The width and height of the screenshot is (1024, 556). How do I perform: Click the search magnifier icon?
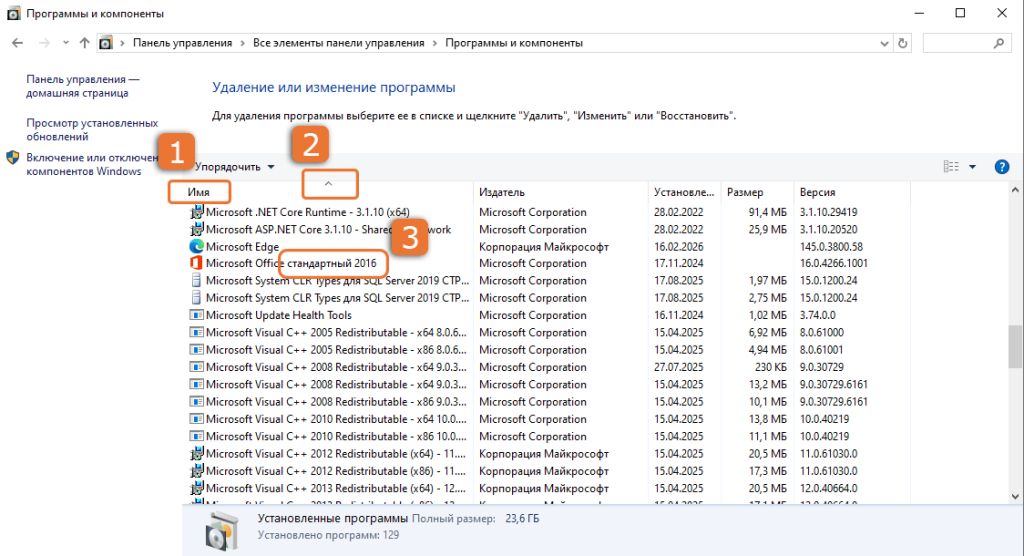[x=999, y=44]
